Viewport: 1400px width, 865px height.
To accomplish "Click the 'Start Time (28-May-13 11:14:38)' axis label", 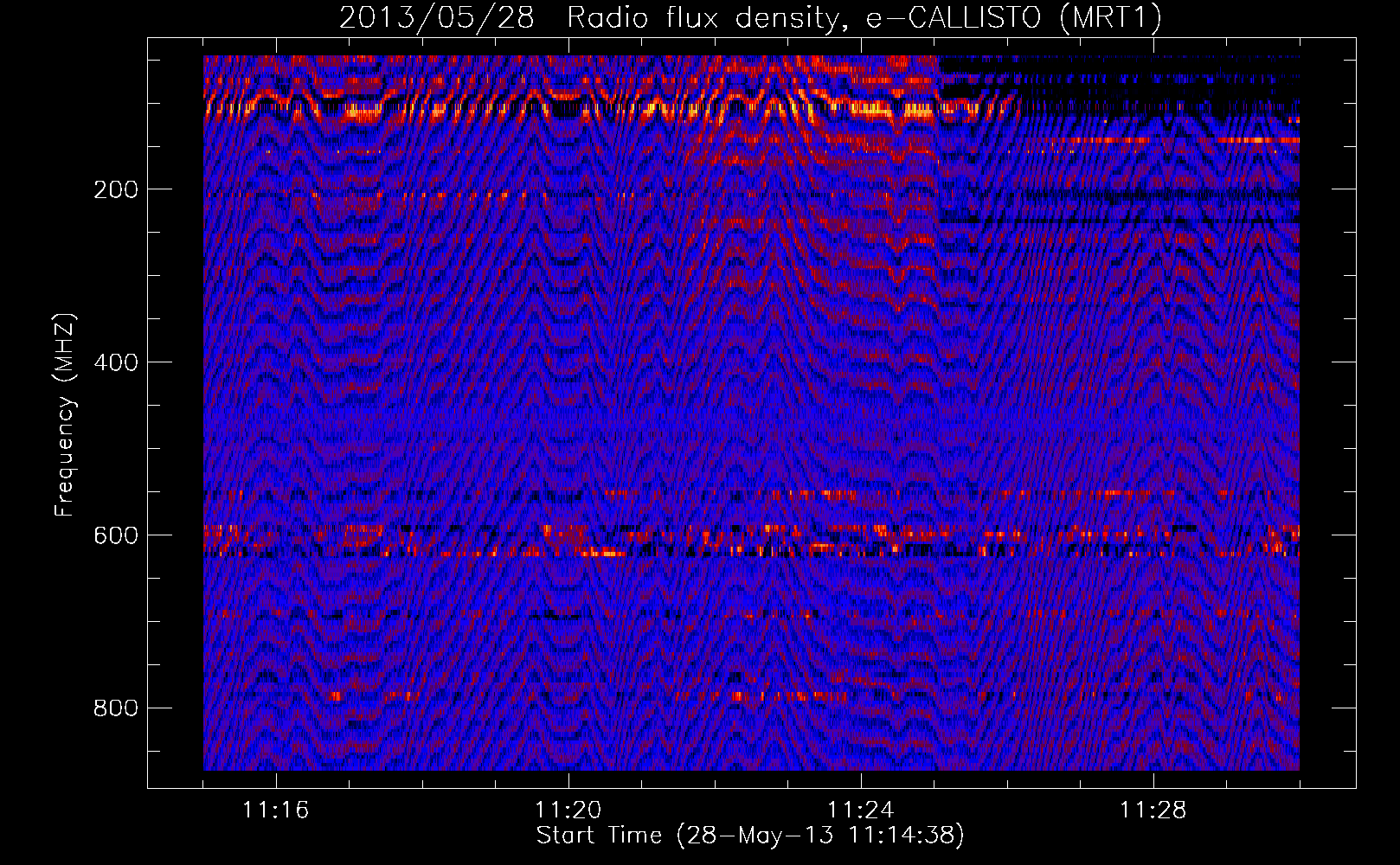I will 750,836.
